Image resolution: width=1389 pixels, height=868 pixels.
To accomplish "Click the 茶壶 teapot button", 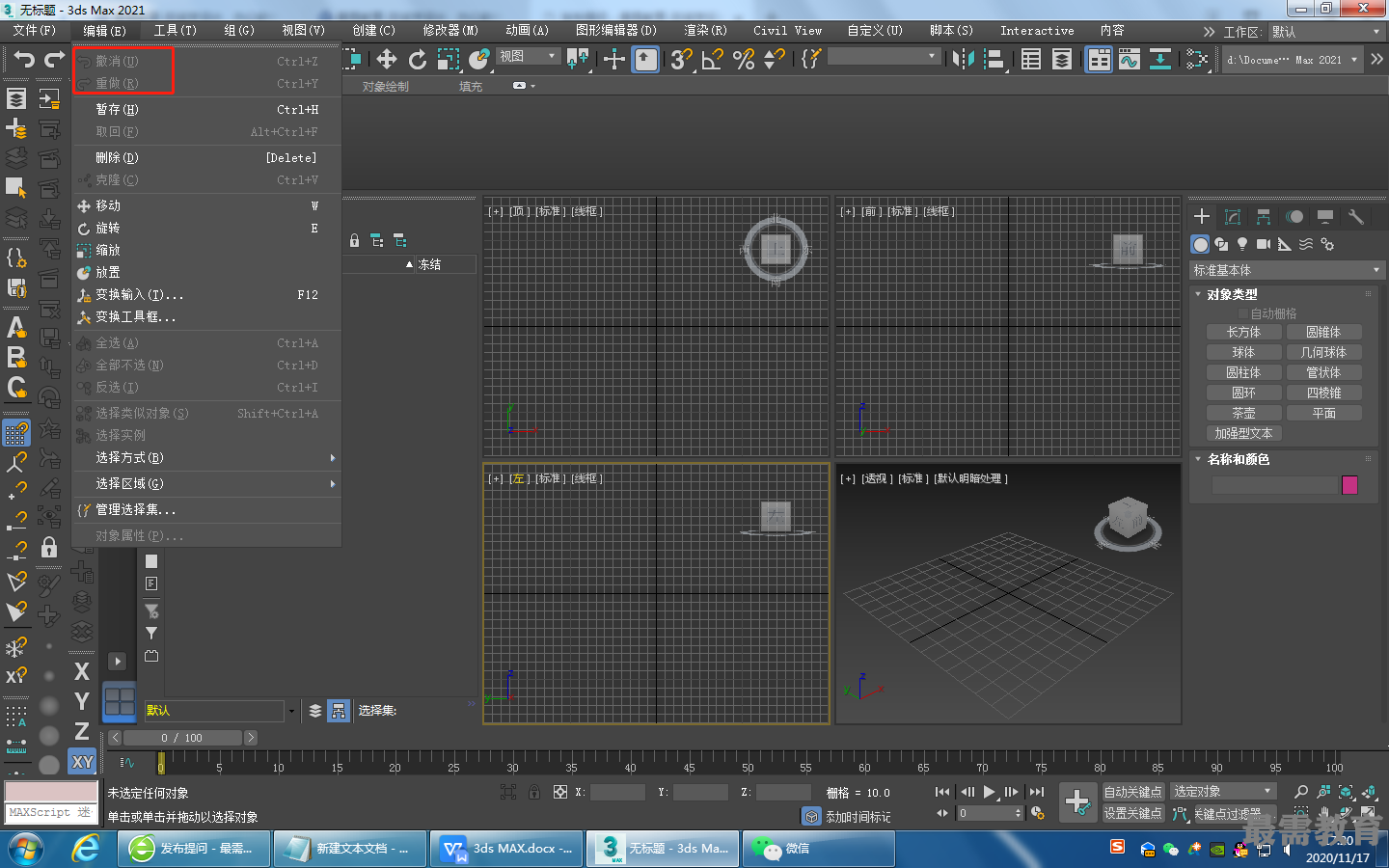I will click(x=1243, y=413).
